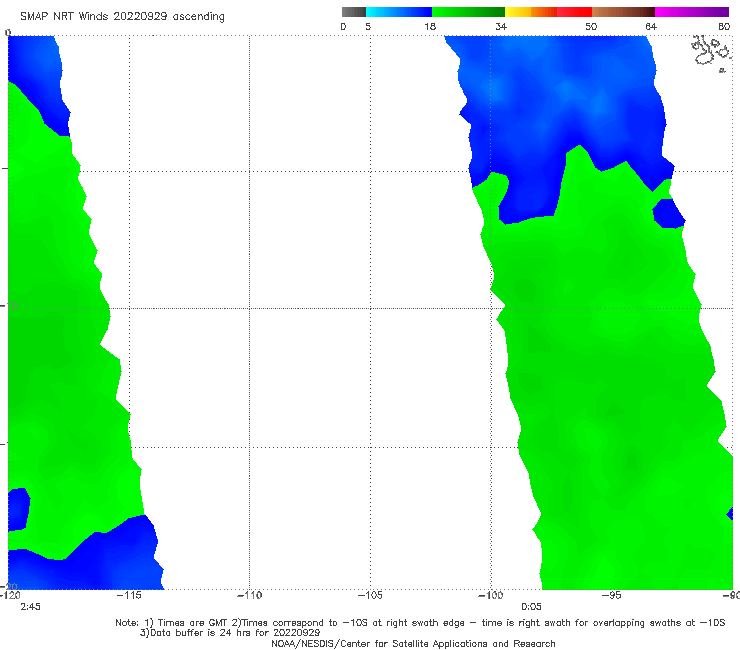Click the color bar label "64"

(651, 27)
